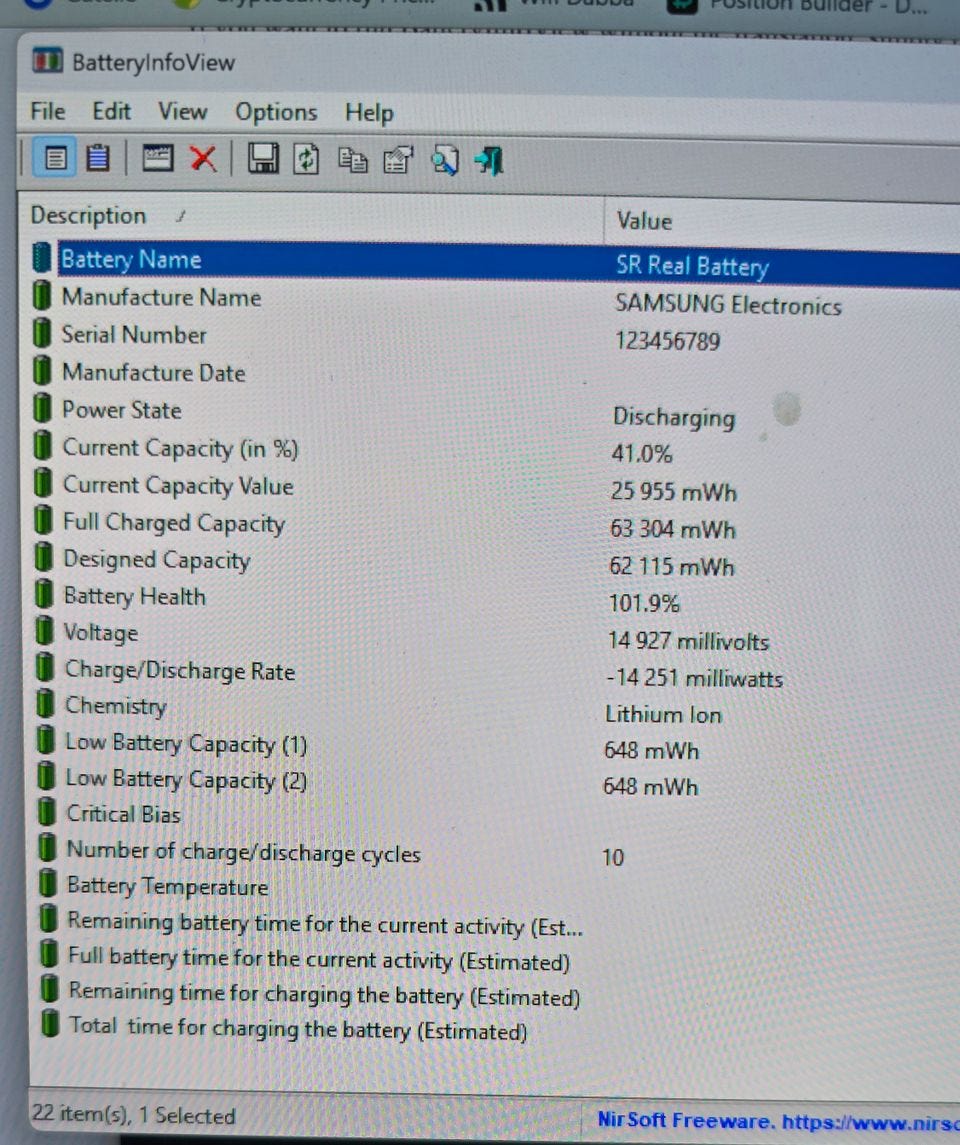Click the 63 304 mWh value
The image size is (960, 1145).
672,529
